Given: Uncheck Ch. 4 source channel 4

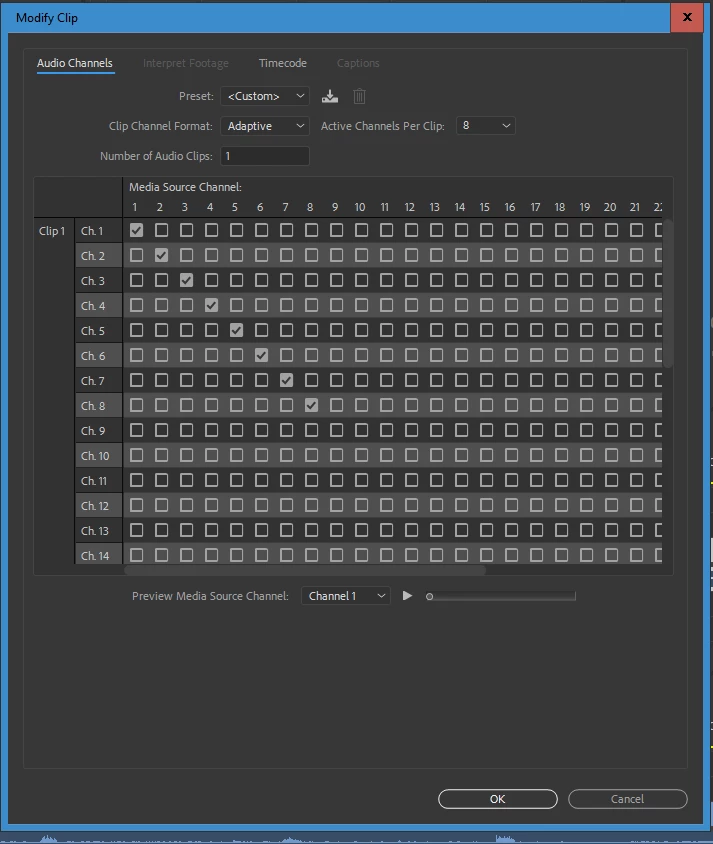Looking at the screenshot, I should 211,305.
